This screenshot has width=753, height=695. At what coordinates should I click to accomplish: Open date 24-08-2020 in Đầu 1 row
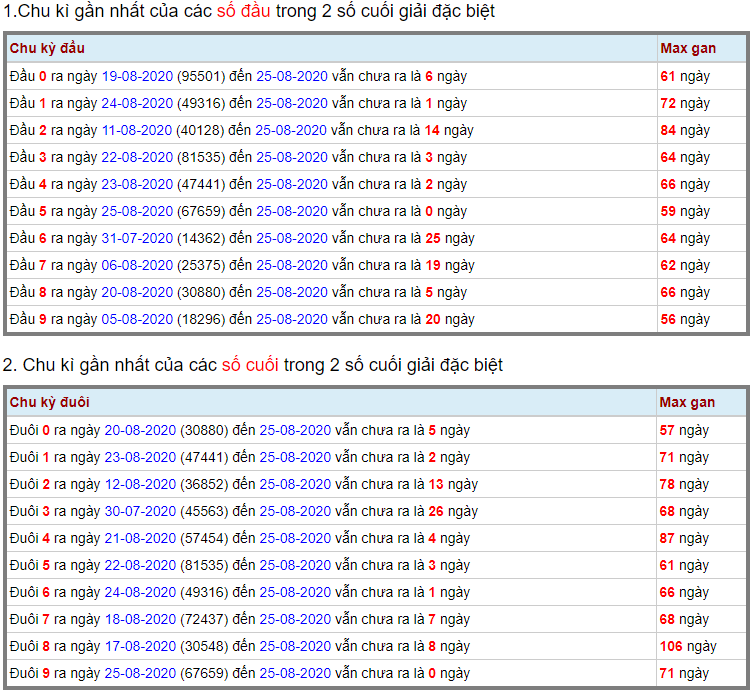(x=137, y=103)
